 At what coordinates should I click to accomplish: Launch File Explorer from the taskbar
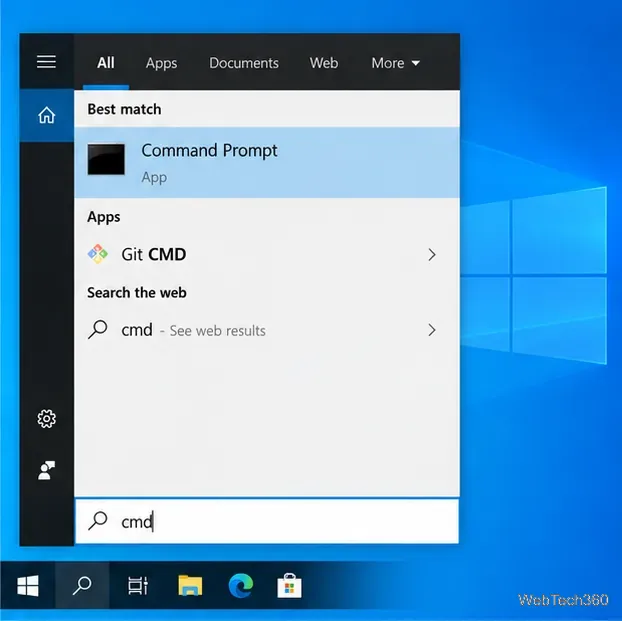coord(190,585)
